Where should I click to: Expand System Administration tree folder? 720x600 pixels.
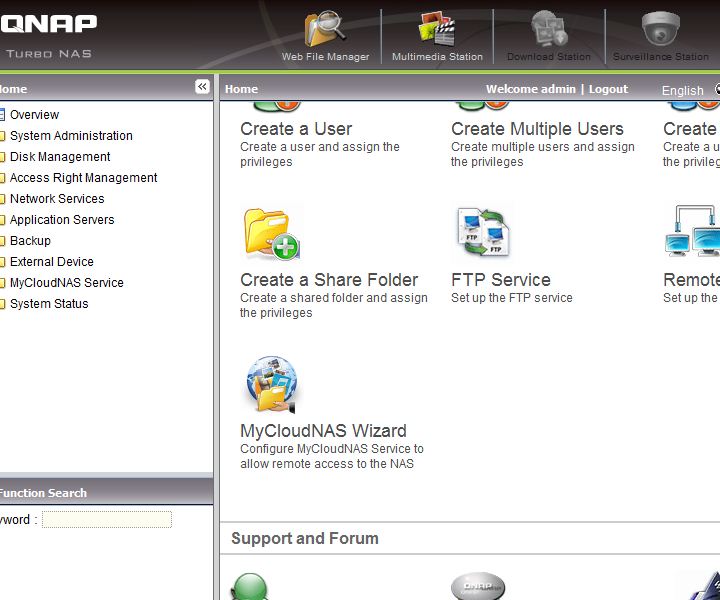71,136
